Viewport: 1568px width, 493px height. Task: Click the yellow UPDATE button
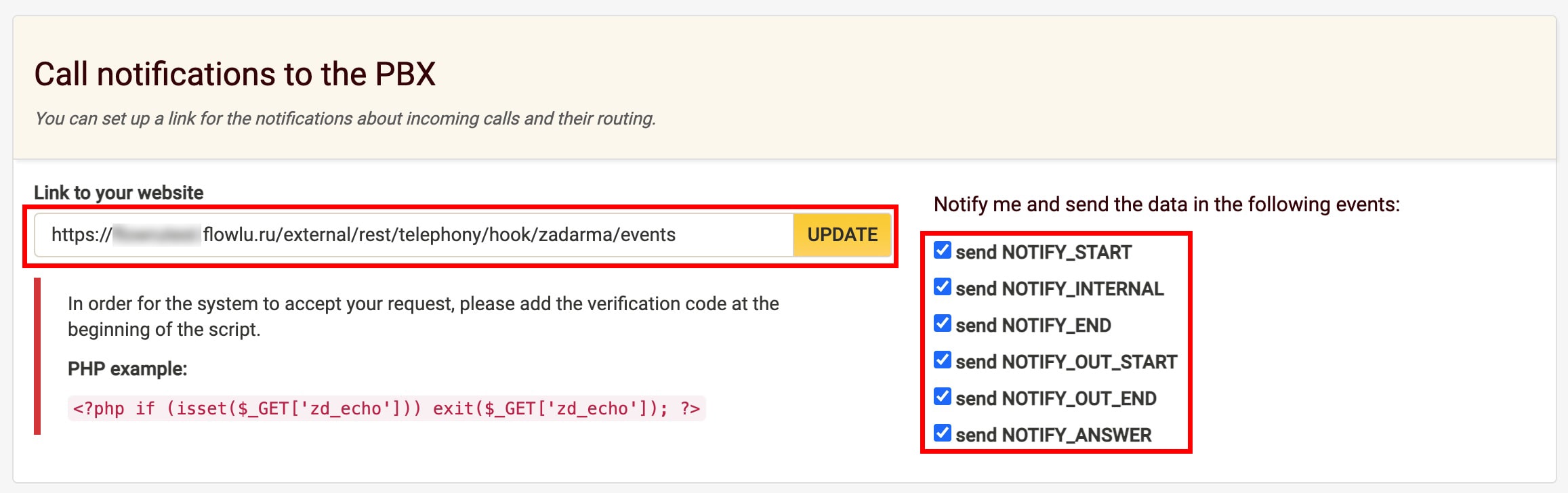[842, 235]
